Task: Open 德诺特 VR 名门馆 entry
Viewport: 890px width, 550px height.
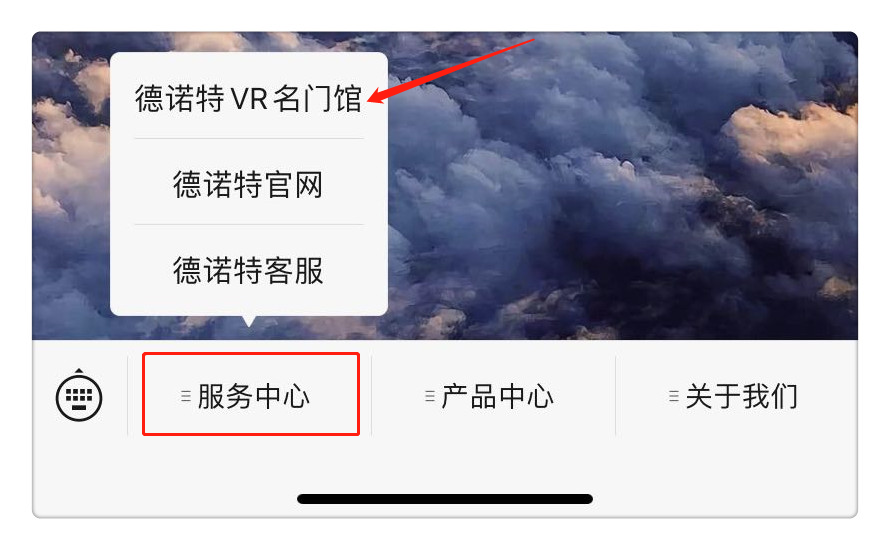Action: point(249,98)
